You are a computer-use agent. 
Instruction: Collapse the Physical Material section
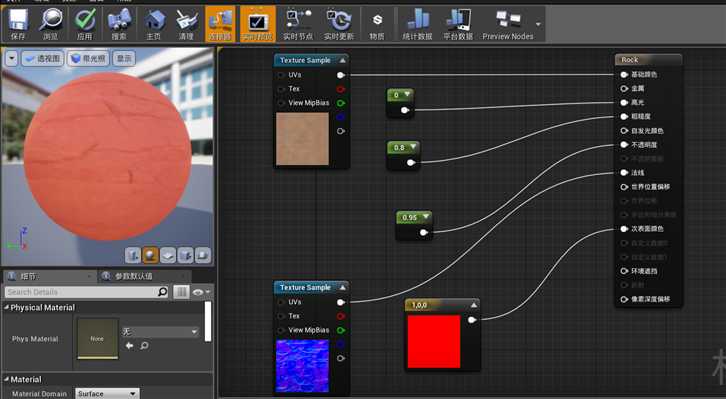[x=6, y=307]
